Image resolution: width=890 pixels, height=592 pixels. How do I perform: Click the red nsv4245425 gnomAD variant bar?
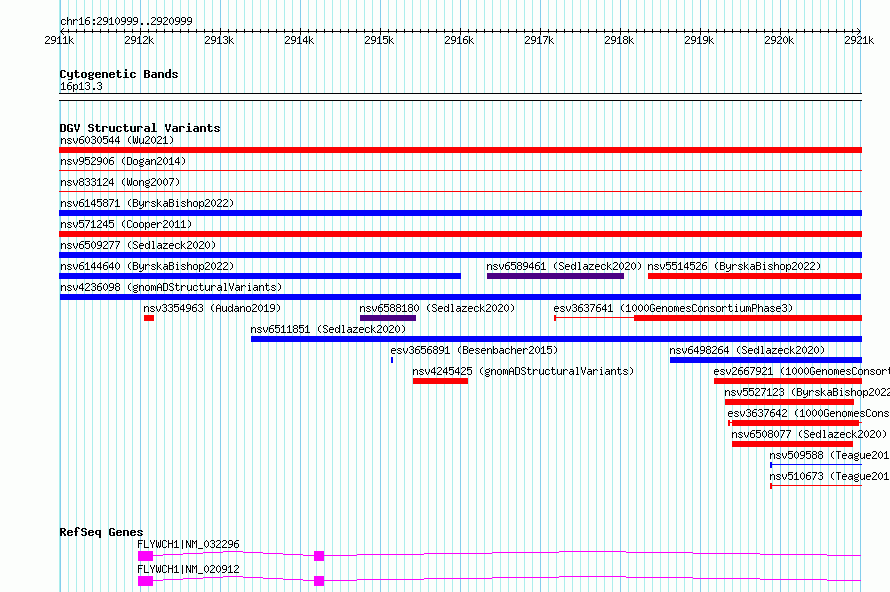coord(440,381)
